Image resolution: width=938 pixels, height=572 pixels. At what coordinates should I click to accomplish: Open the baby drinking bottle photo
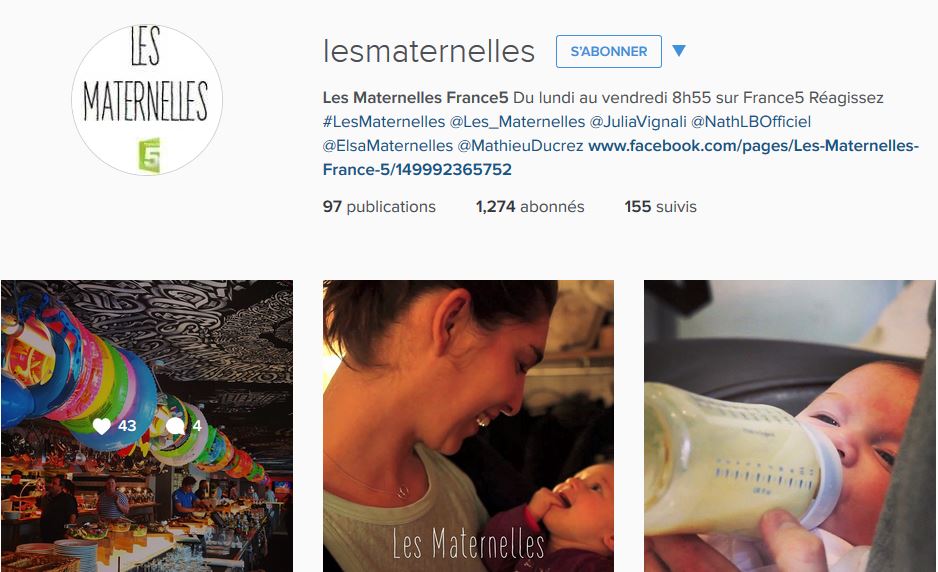click(790, 426)
